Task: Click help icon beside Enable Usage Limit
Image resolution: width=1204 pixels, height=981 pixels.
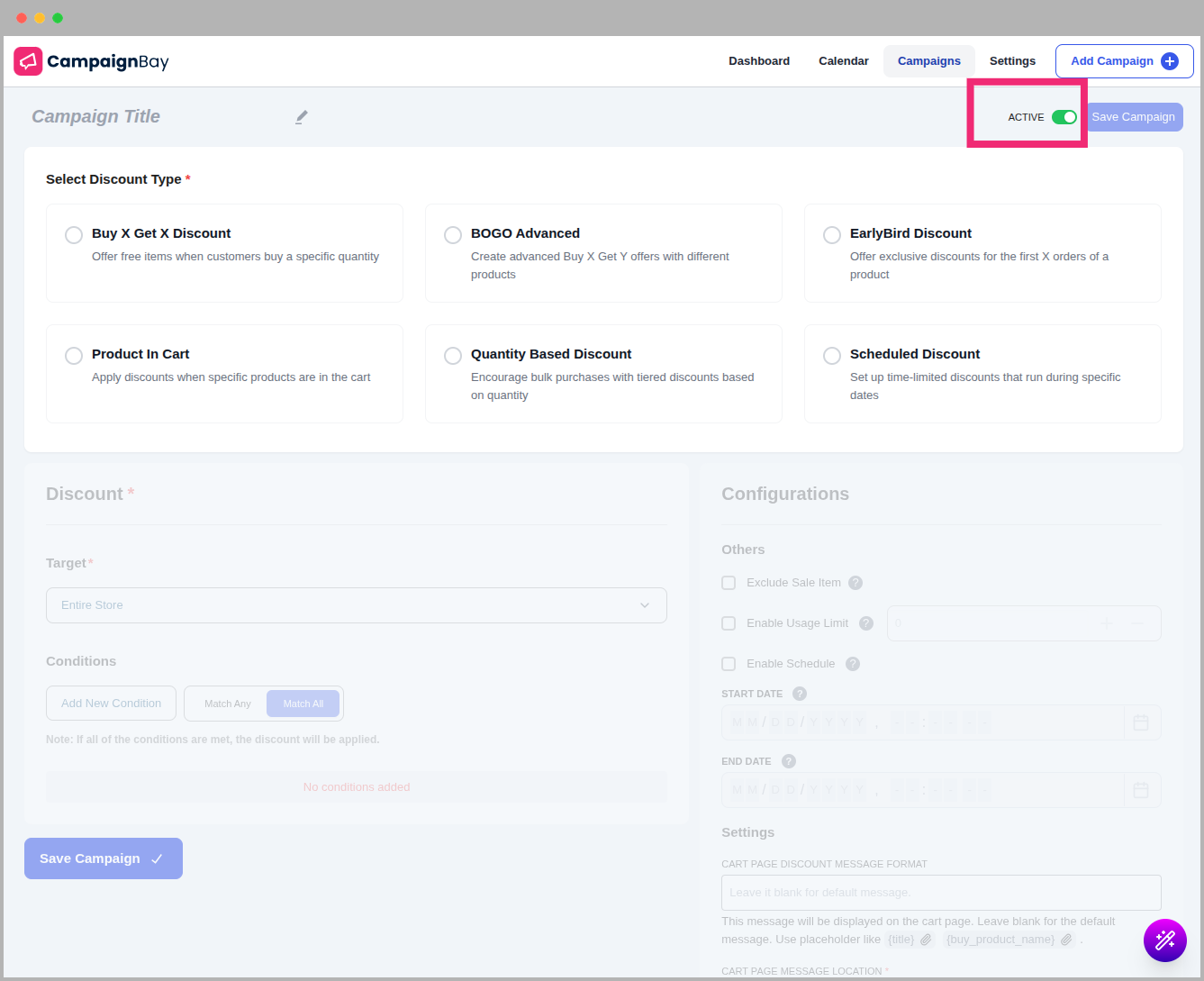Action: point(866,623)
